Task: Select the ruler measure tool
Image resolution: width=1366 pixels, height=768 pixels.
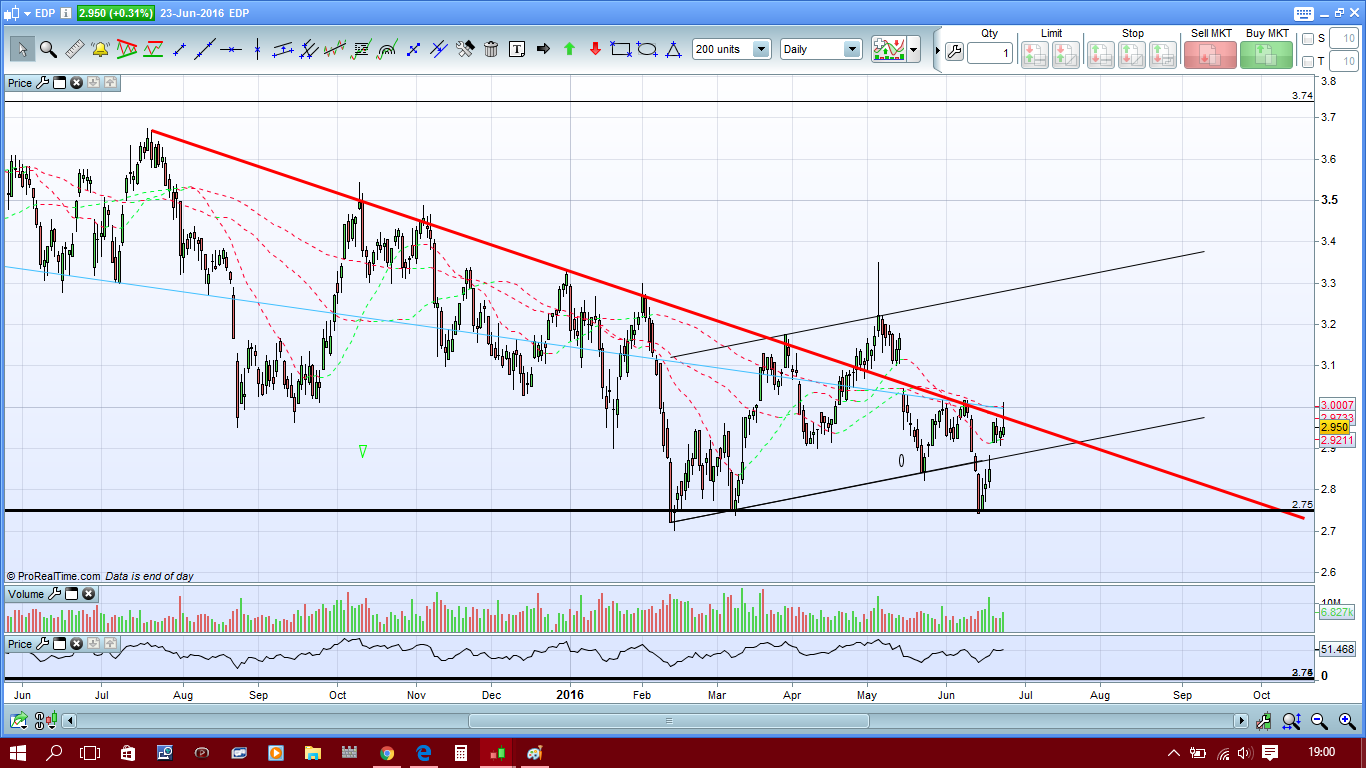Action: point(74,49)
